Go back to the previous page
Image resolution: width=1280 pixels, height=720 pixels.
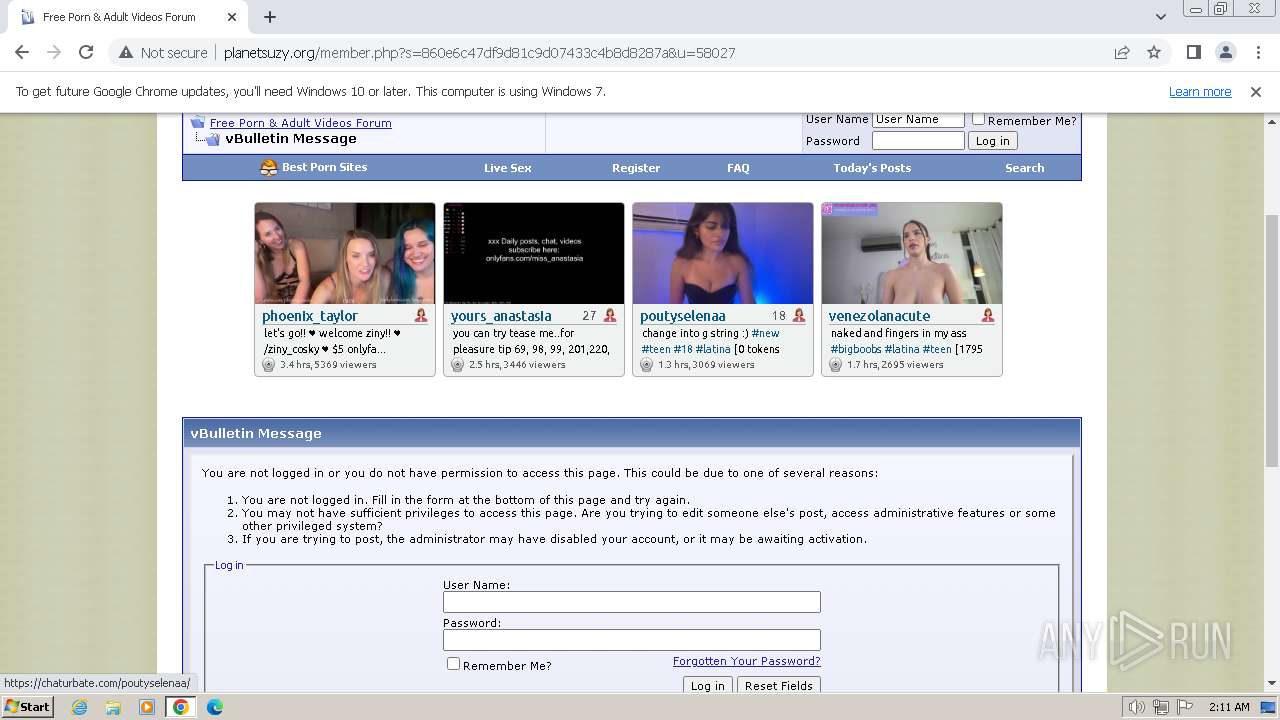[x=22, y=52]
